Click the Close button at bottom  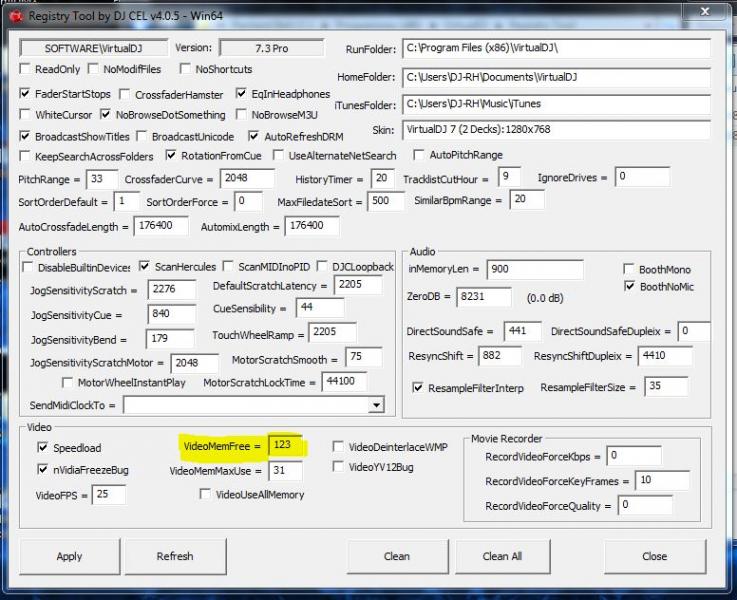(x=655, y=556)
